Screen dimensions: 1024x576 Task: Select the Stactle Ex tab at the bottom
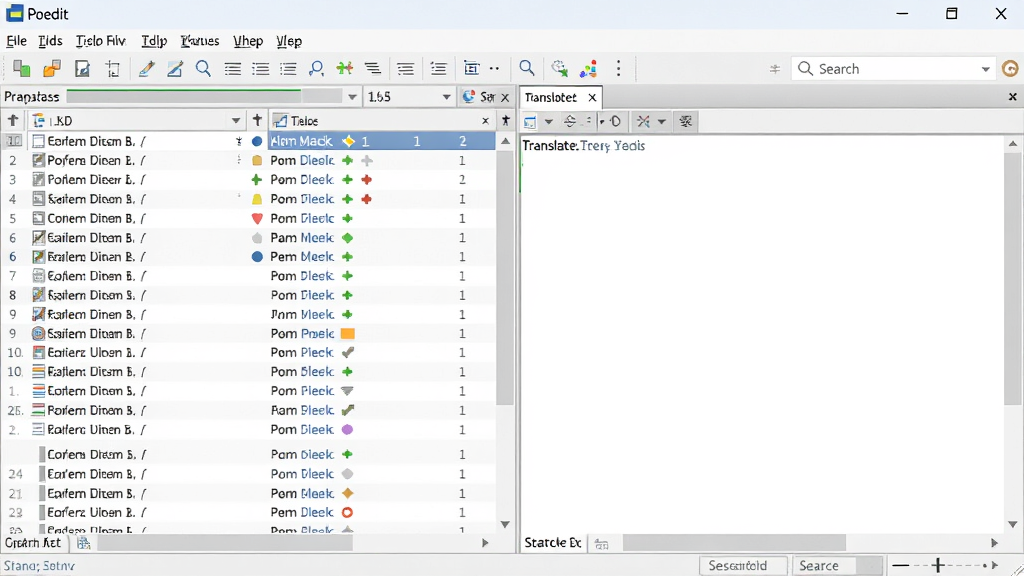coord(552,543)
